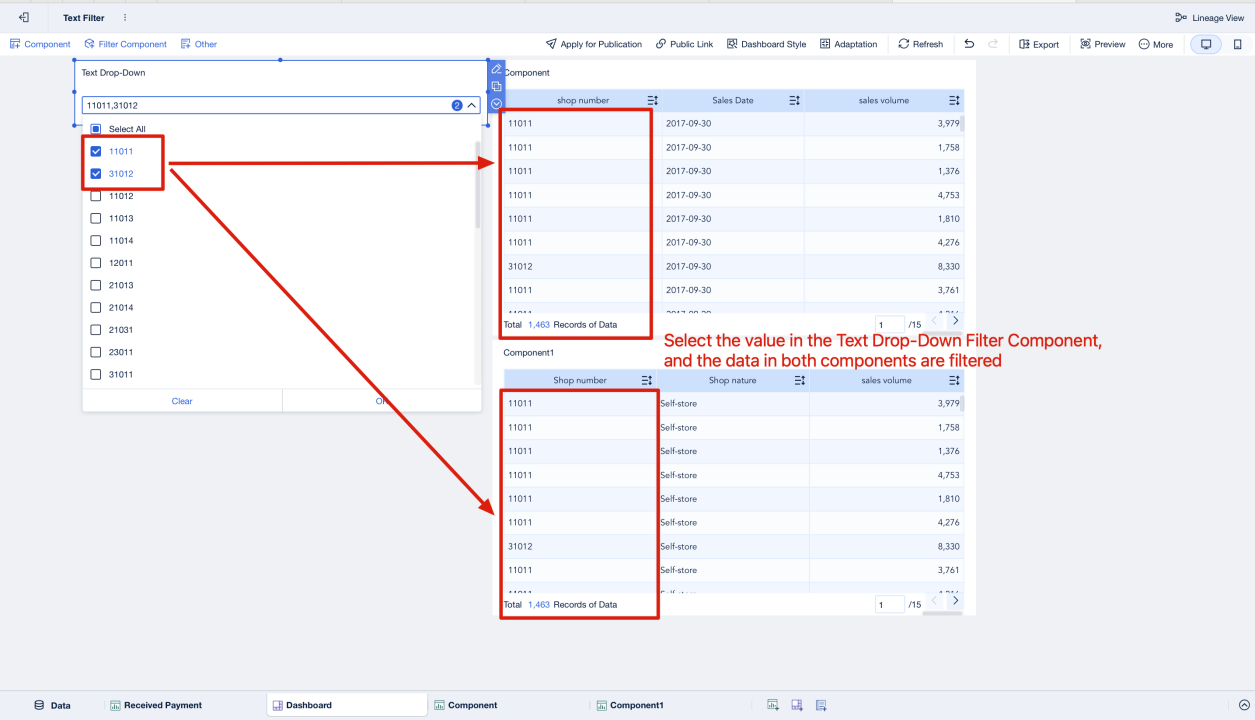Switch to the Data tab
The image size is (1255, 720).
[52, 705]
